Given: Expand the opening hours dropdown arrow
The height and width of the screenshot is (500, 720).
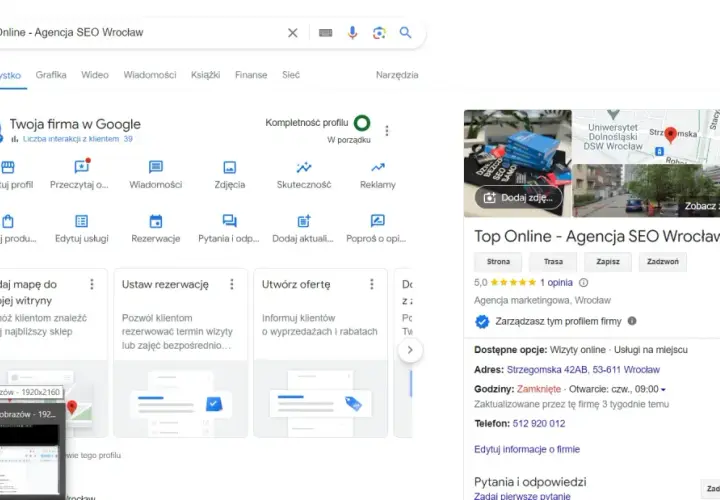Looking at the screenshot, I should click(x=663, y=390).
